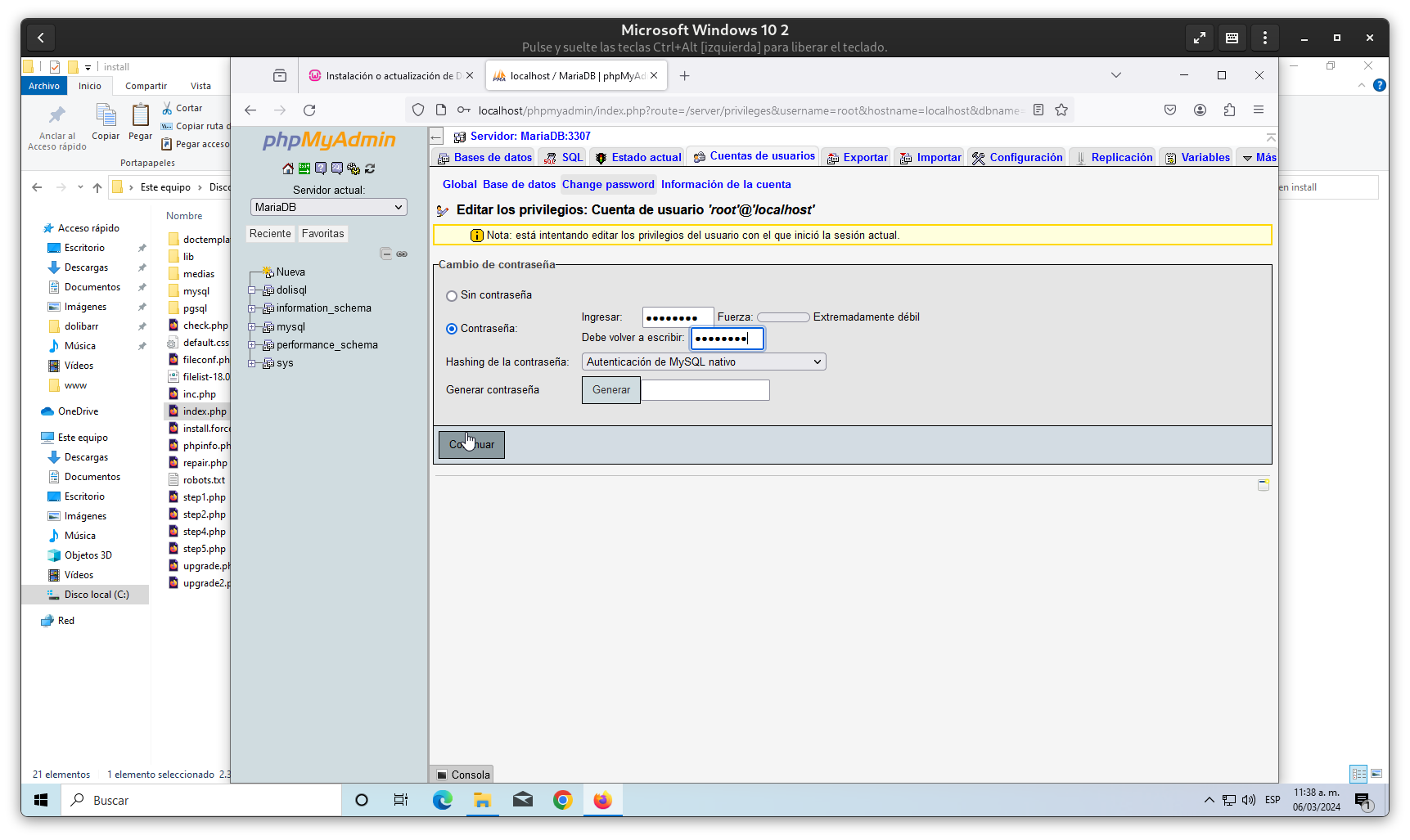Click the green exit/logout icon
This screenshot has height=840, width=1410.
(x=304, y=168)
